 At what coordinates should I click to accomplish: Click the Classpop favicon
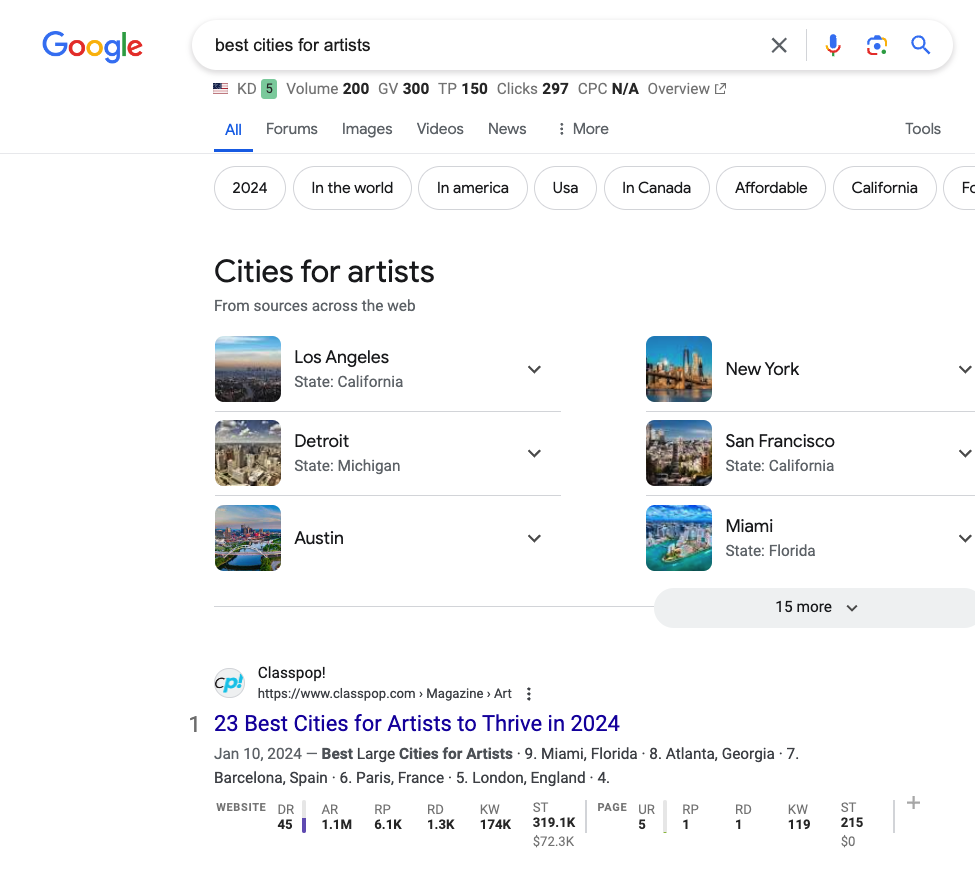[229, 682]
